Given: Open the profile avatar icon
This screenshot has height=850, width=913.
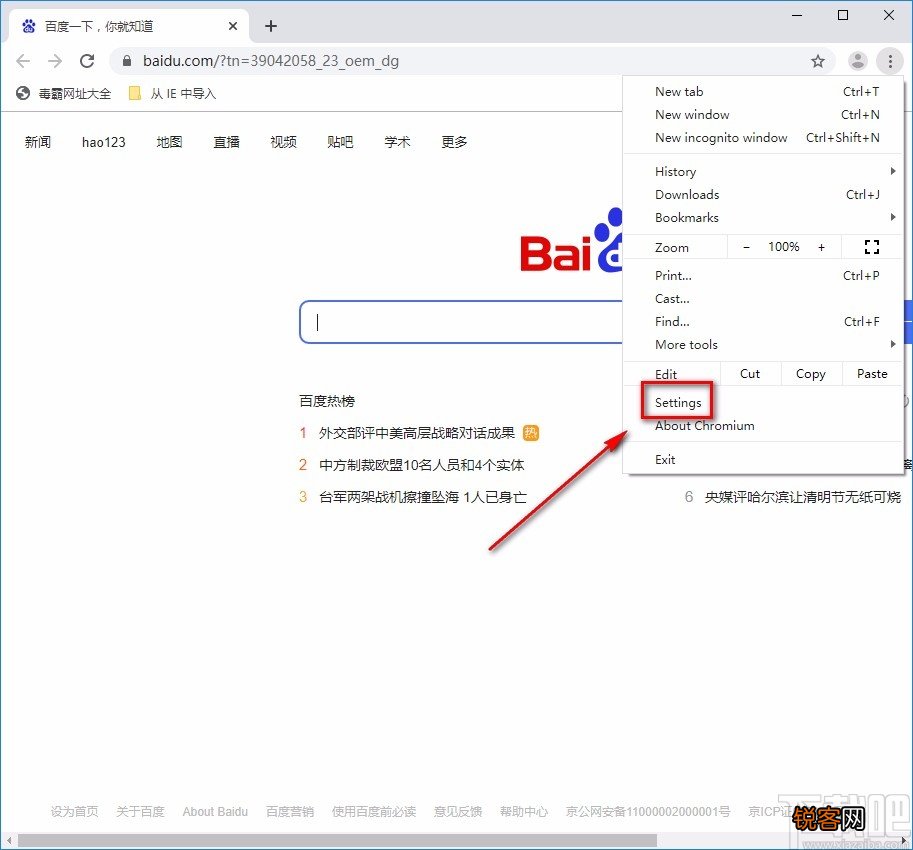Looking at the screenshot, I should click(x=858, y=61).
